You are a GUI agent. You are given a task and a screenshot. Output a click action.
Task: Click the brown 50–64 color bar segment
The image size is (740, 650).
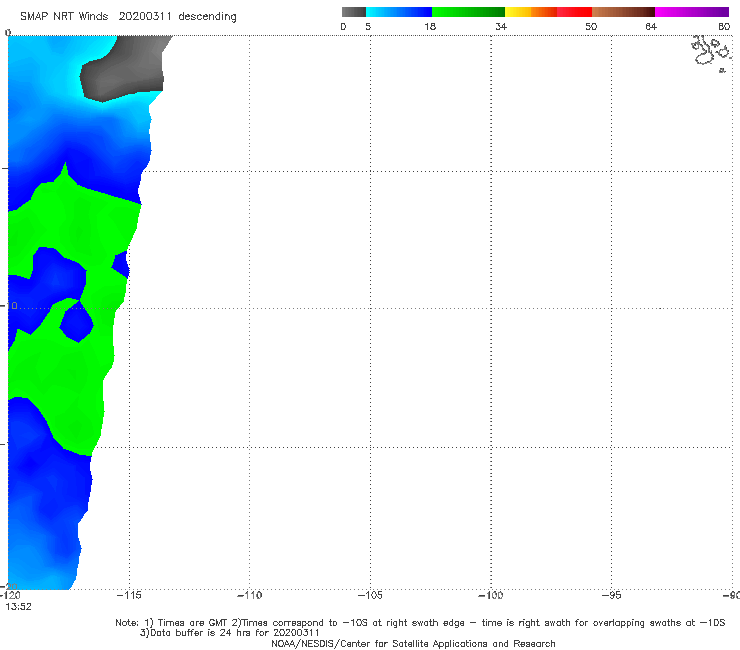point(623,12)
